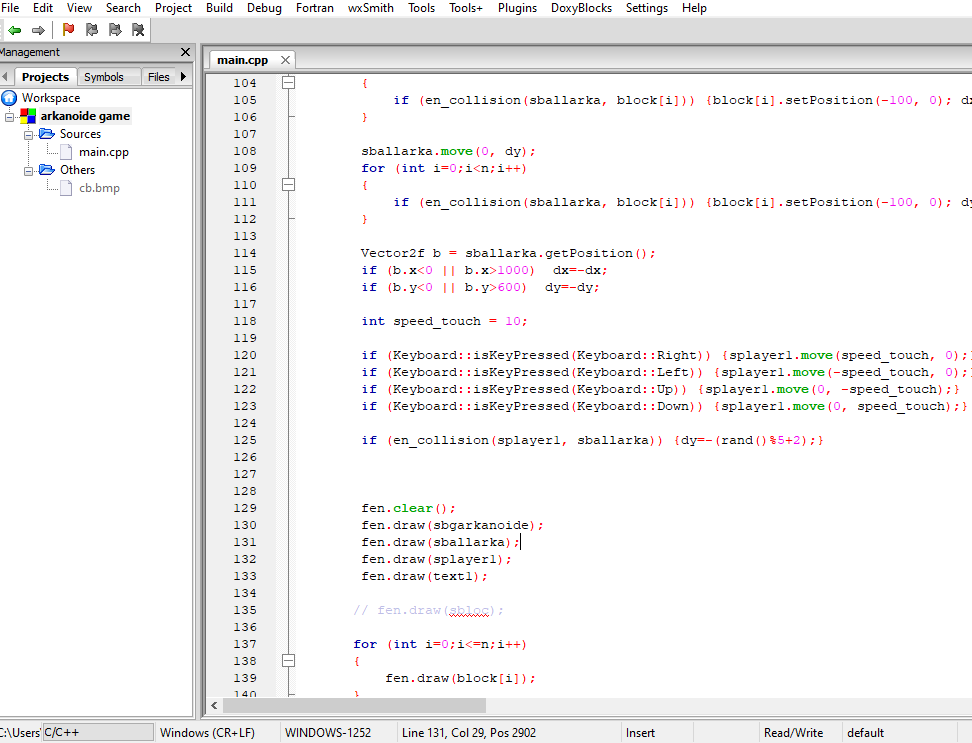Screen dimensions: 972x743
Task: Fold code block at line 104
Action: point(288,82)
